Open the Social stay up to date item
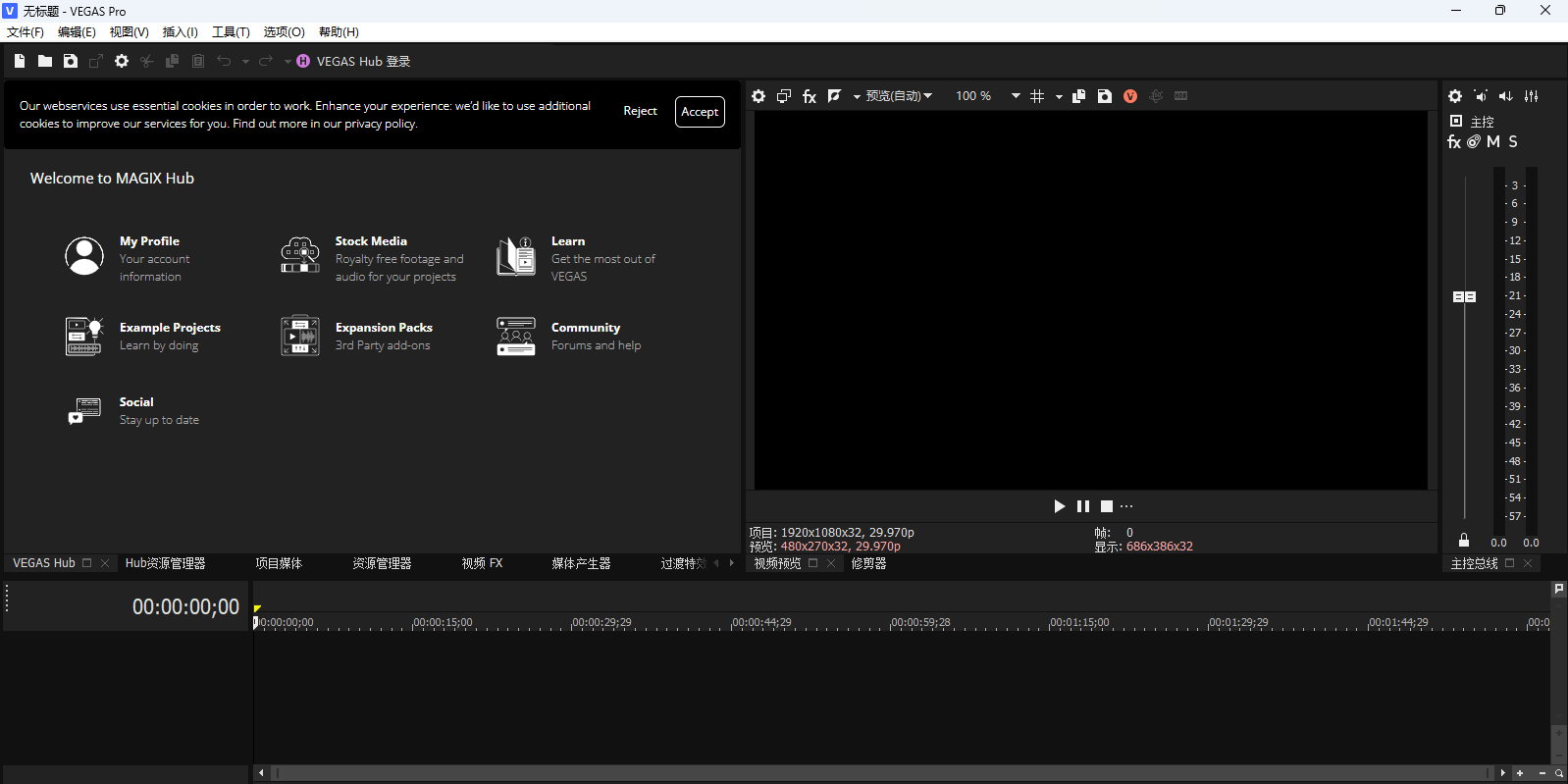1568x784 pixels. point(133,410)
